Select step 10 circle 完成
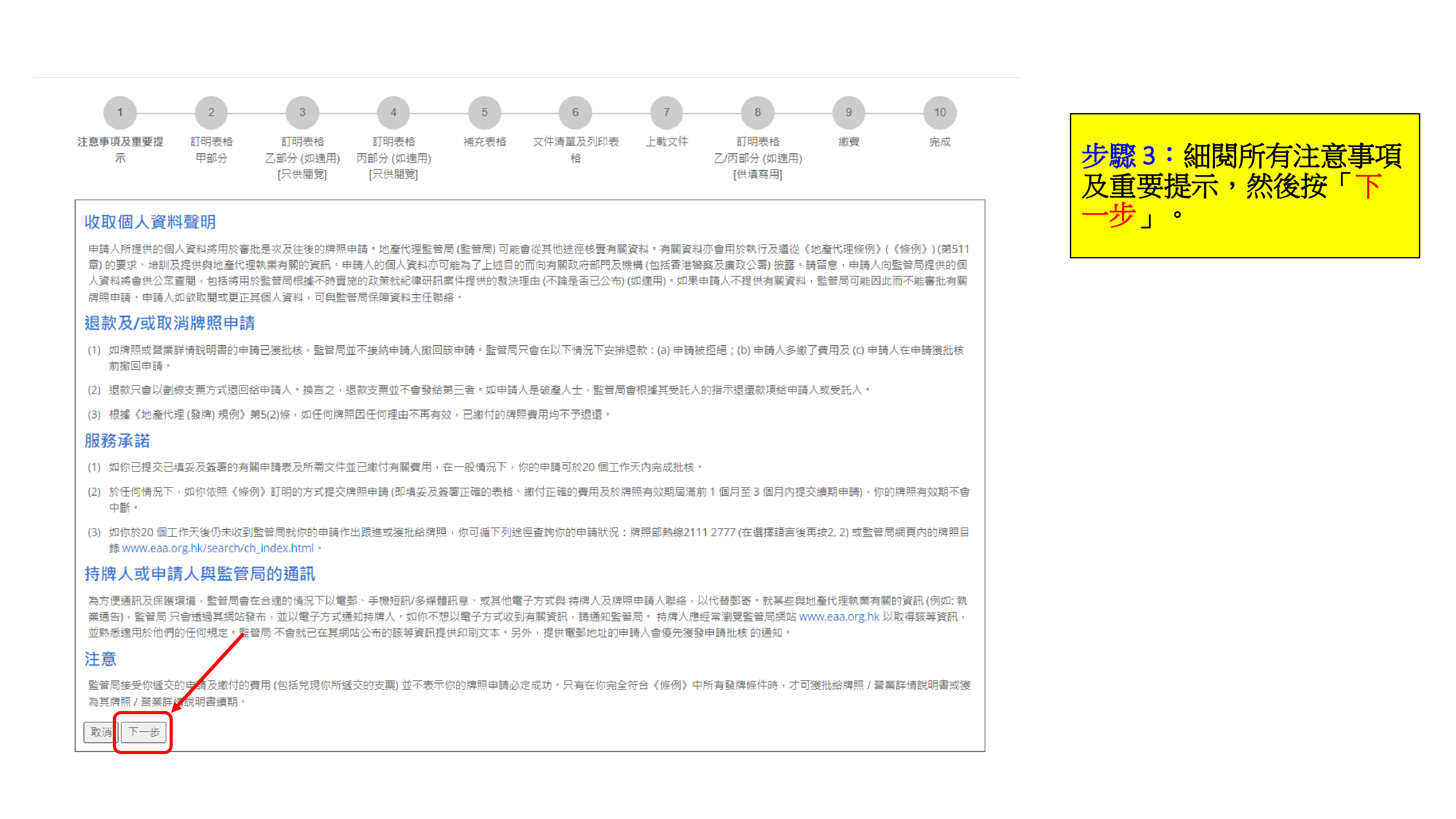The image size is (1456, 819). (x=939, y=112)
